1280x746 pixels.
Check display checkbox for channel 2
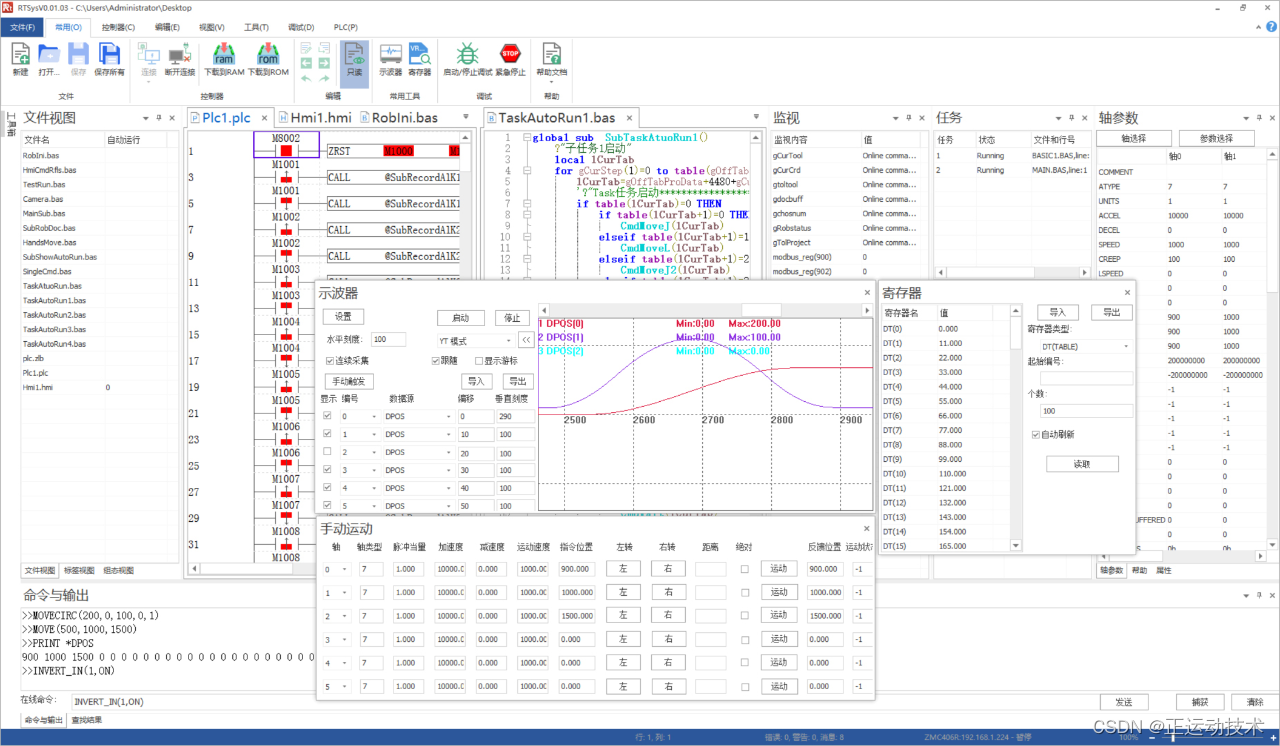tap(327, 452)
